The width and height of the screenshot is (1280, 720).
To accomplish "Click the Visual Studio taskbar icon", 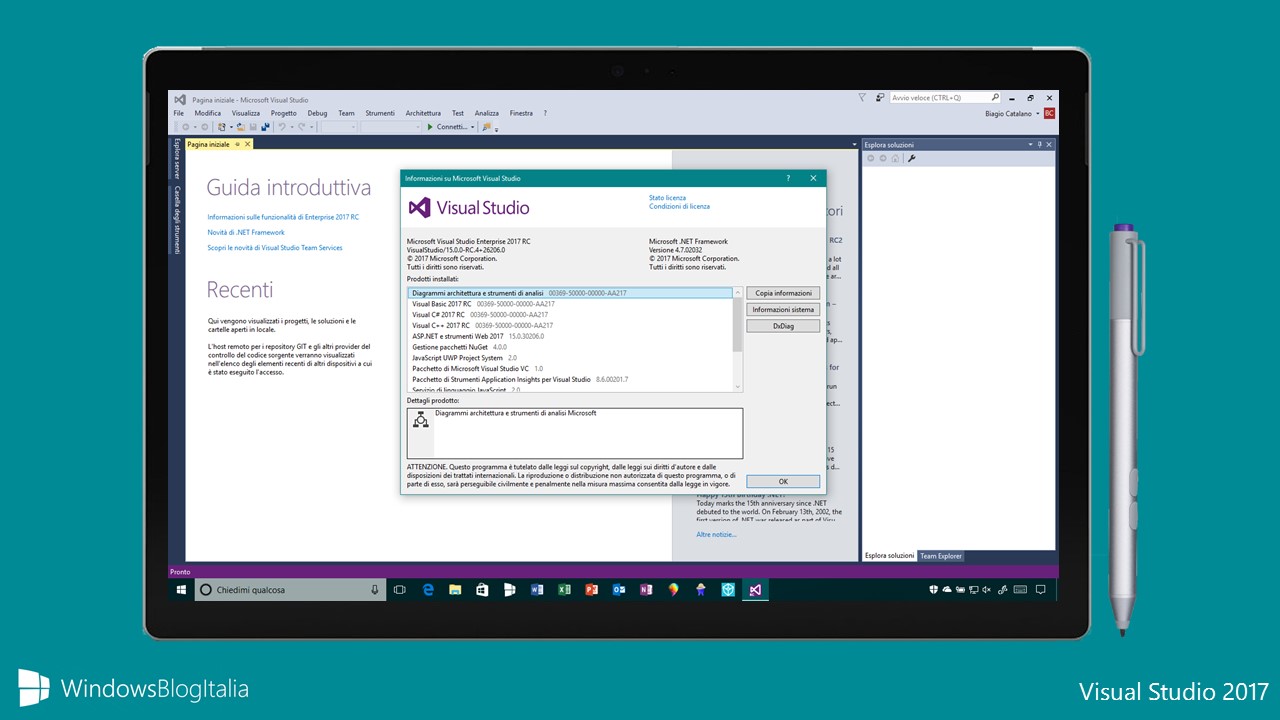I will click(x=755, y=590).
